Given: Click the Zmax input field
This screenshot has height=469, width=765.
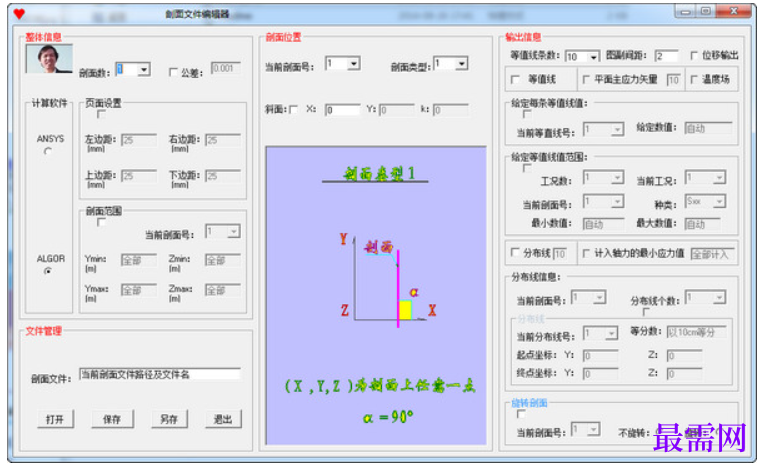Looking at the screenshot, I should point(223,290).
